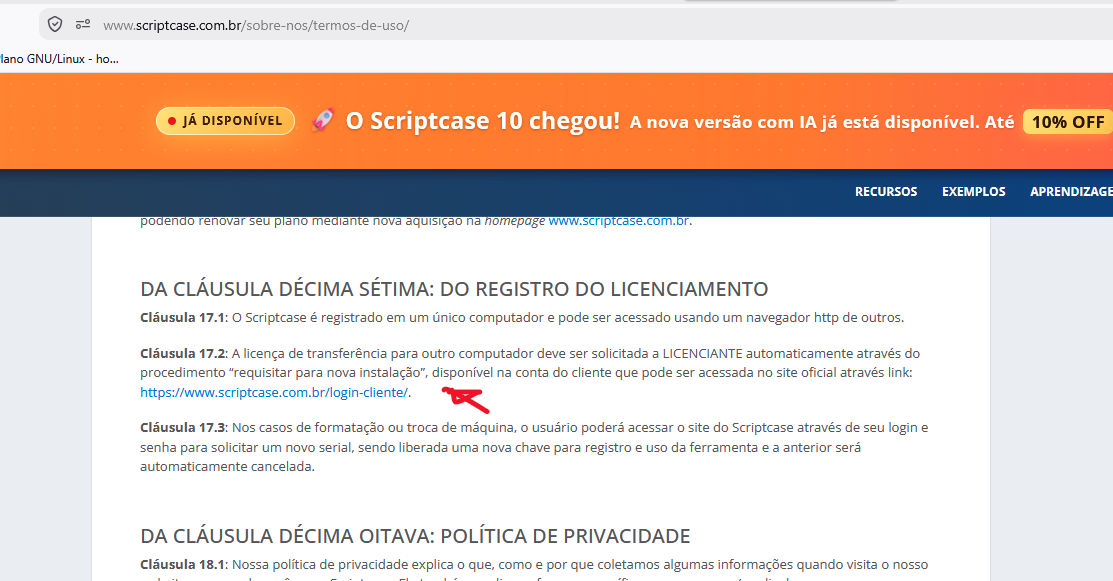Click the "Cláusula 17.1" label
The height and width of the screenshot is (581, 1113).
coord(182,318)
